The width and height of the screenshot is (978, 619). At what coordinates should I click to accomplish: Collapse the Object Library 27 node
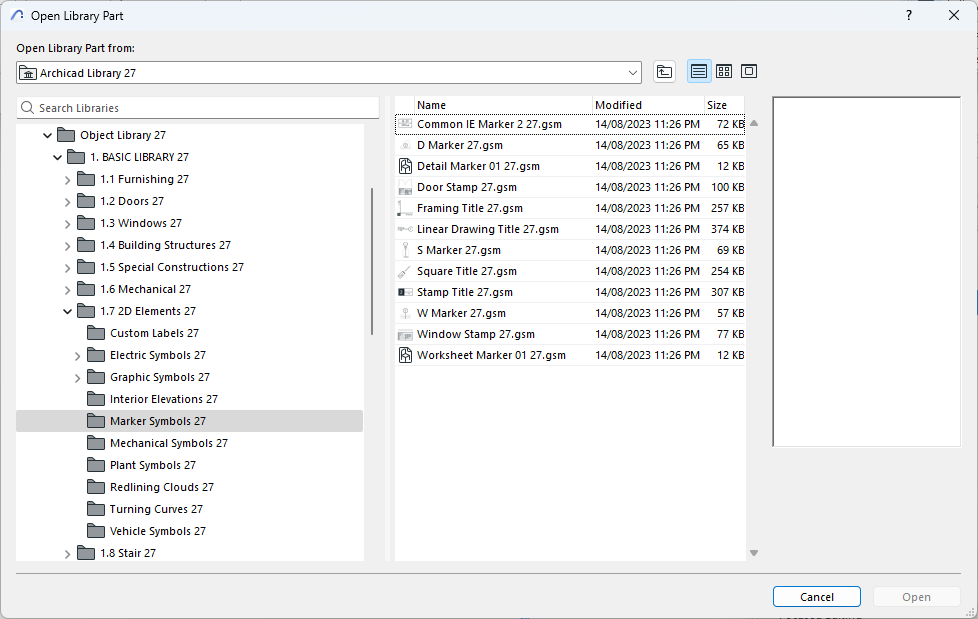[47, 135]
